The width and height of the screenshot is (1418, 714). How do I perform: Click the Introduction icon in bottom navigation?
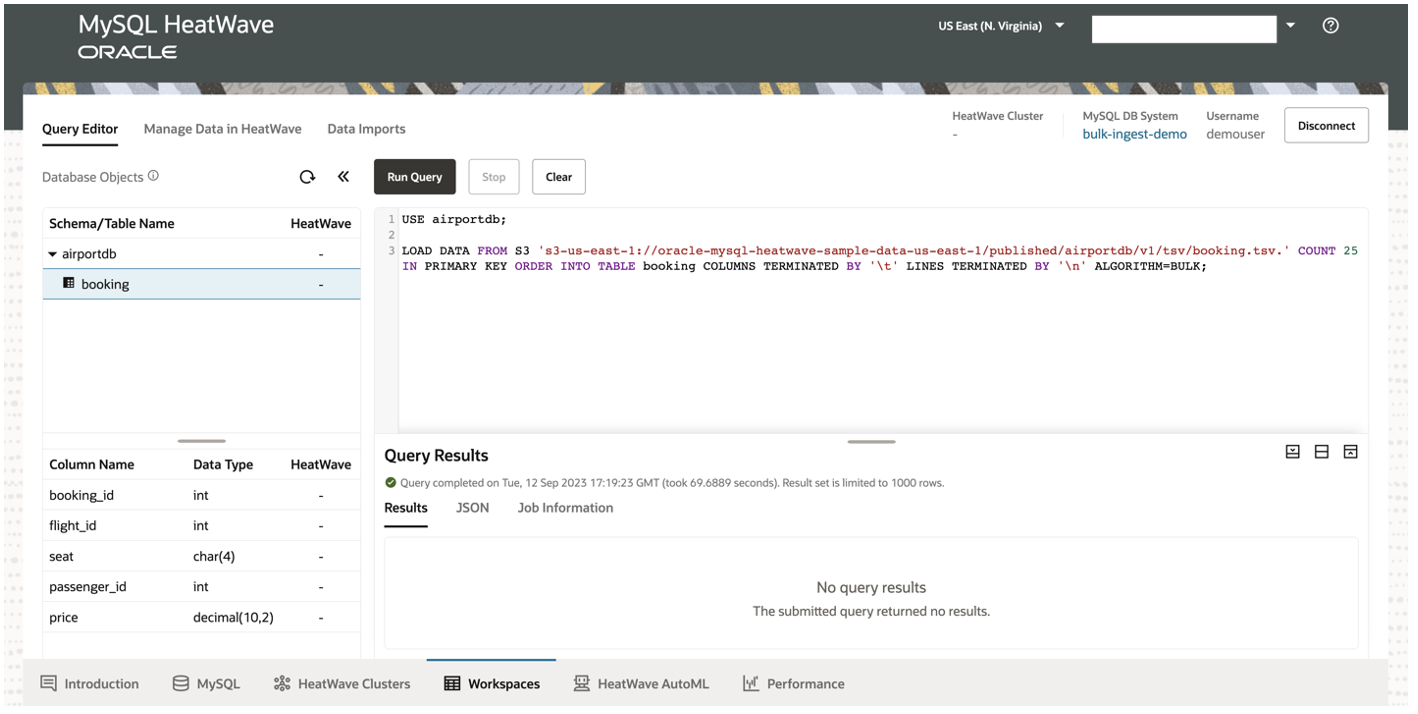pos(47,683)
